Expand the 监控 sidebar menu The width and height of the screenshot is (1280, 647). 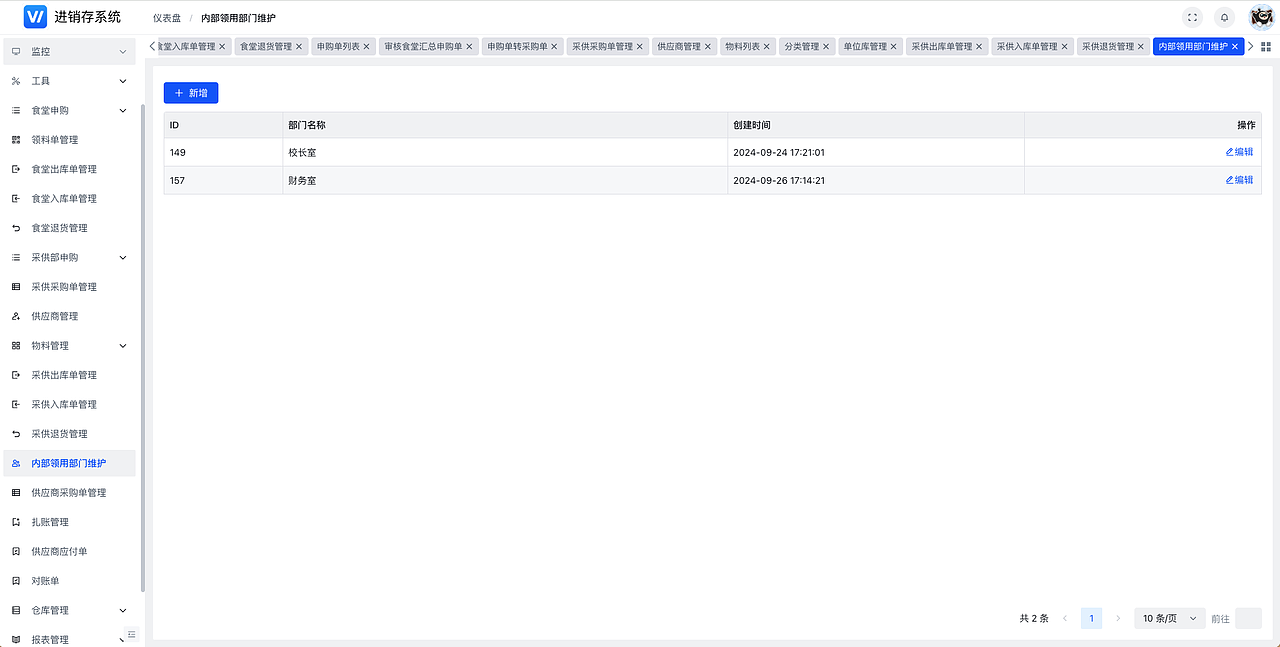68,51
